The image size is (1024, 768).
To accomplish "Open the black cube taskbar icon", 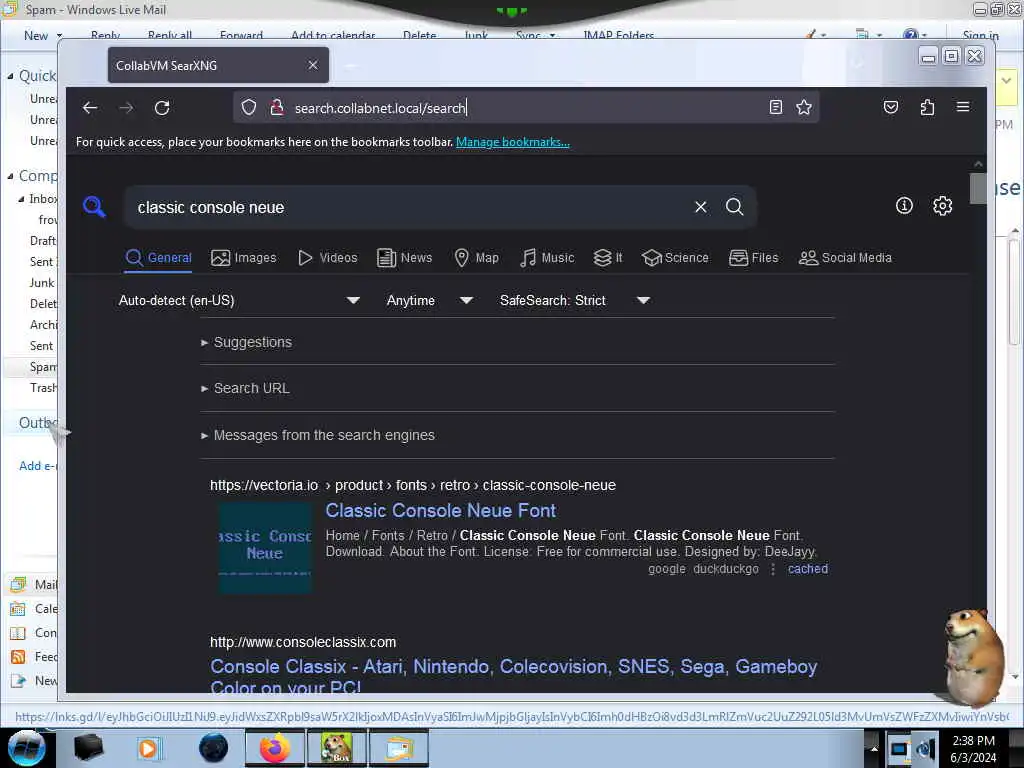I will pyautogui.click(x=89, y=748).
